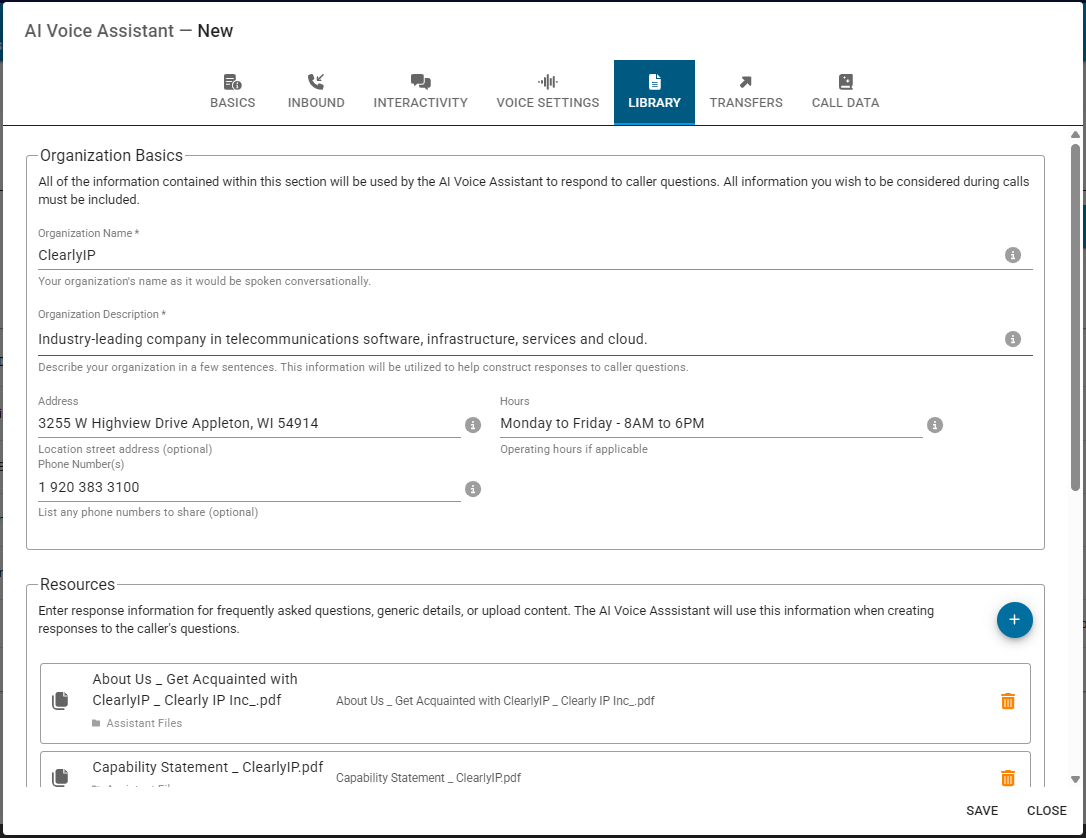This screenshot has height=838, width=1086.
Task: Click the info icon next to Hours
Action: click(x=935, y=425)
